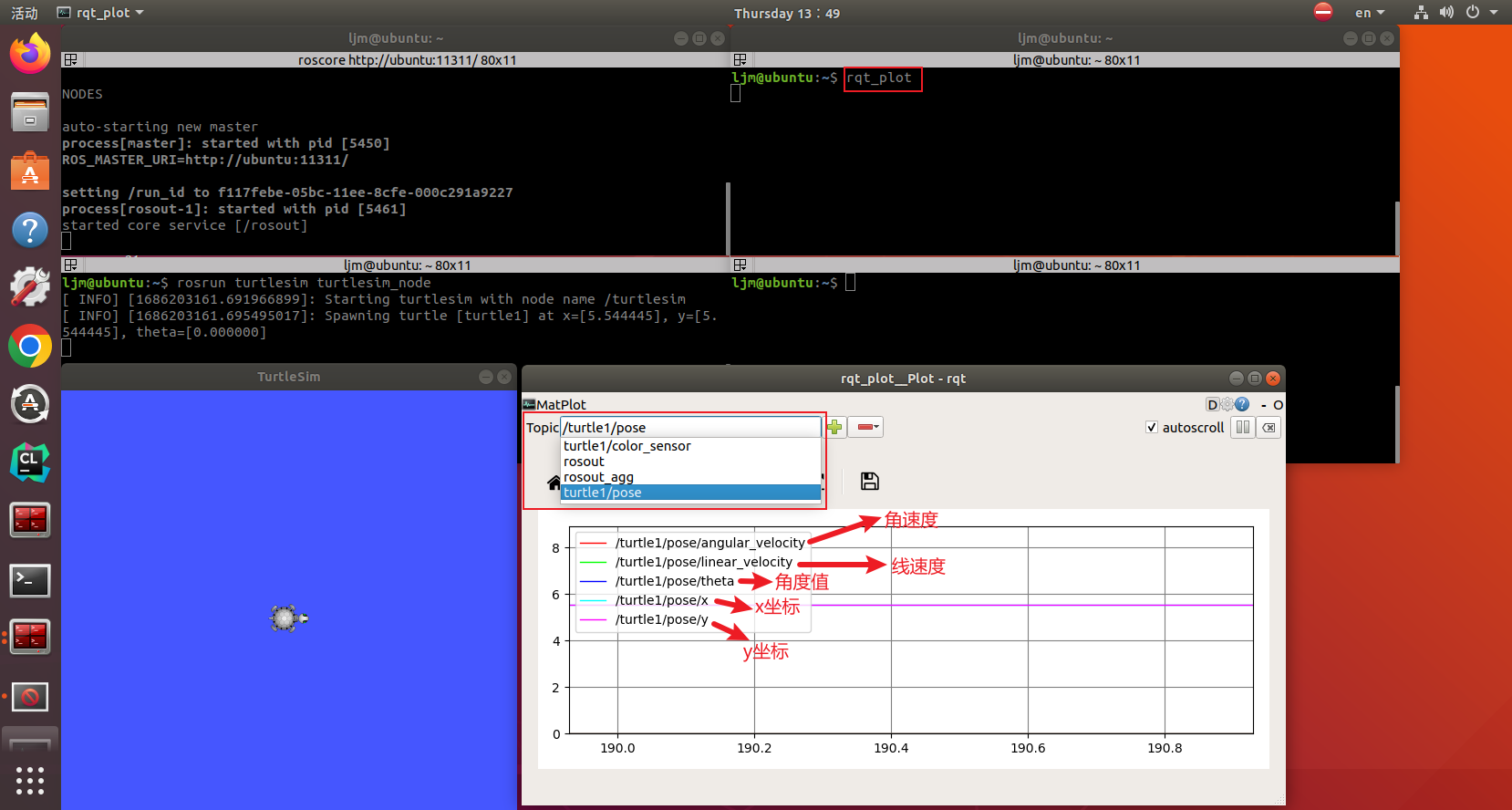Open Firefox from the dock
Image resolution: width=1512 pixels, height=810 pixels.
click(30, 53)
